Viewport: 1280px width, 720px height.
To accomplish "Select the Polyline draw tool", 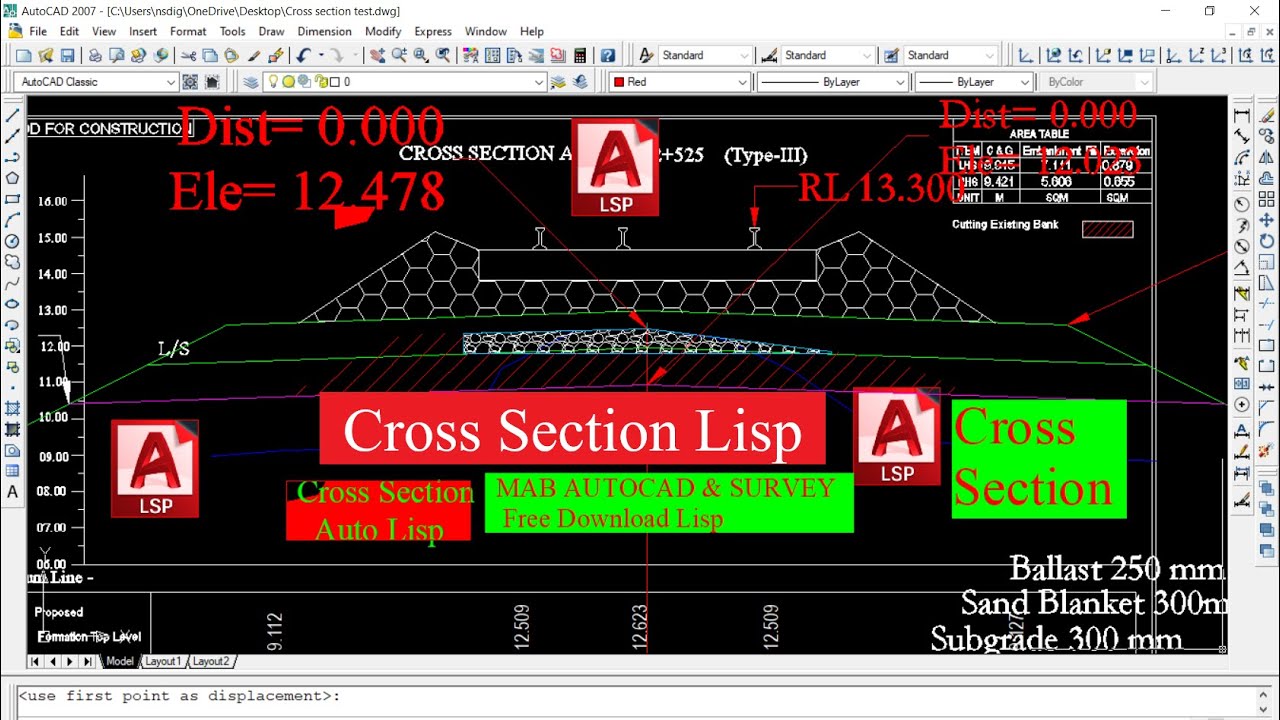I will coord(13,157).
